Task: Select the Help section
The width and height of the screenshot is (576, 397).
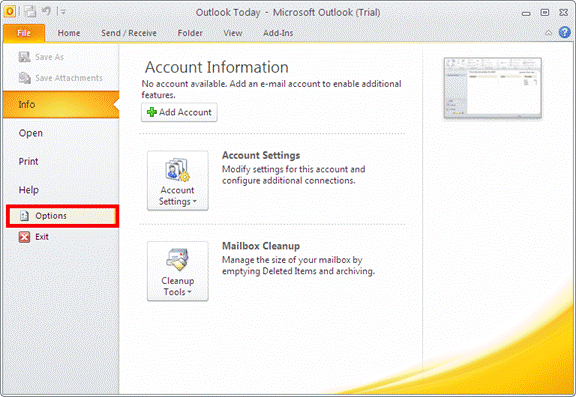Action: [61, 190]
